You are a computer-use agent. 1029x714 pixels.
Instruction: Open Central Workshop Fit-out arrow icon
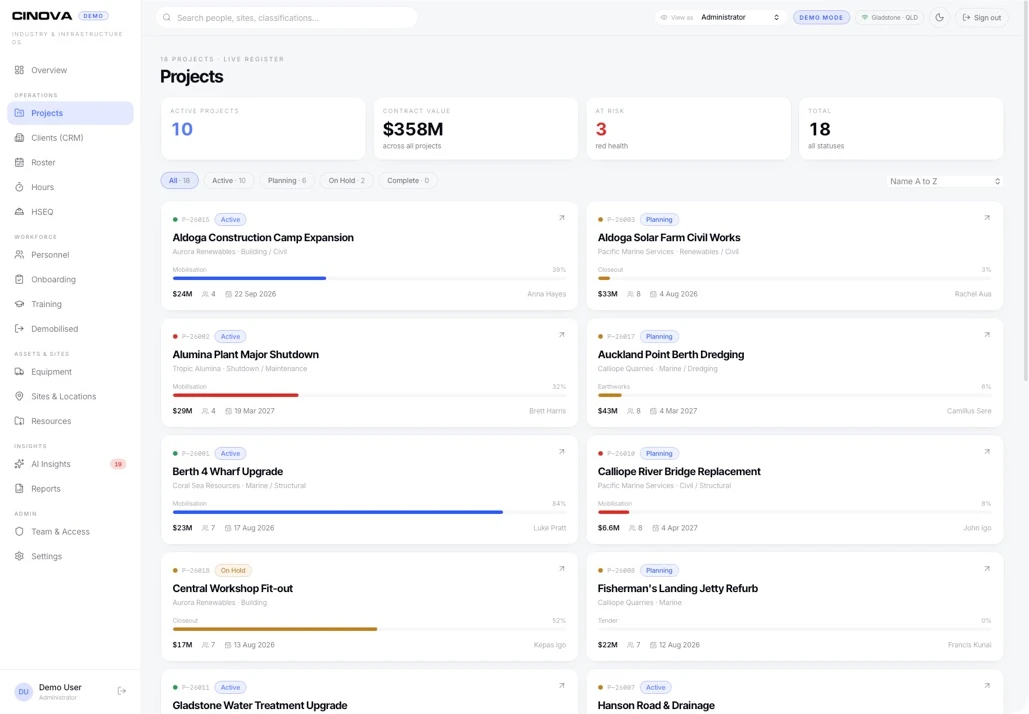[562, 569]
